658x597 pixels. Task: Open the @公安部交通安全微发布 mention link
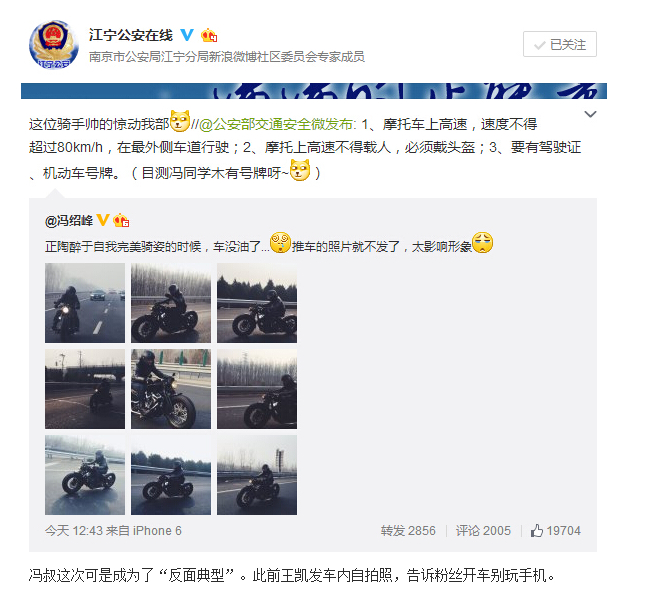[x=276, y=124]
